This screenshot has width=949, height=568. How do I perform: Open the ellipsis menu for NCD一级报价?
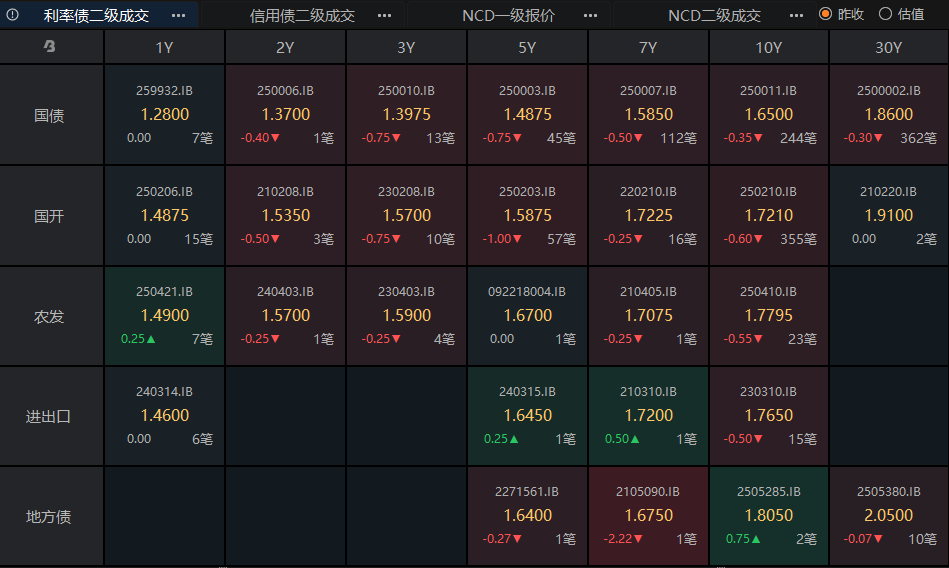click(590, 15)
